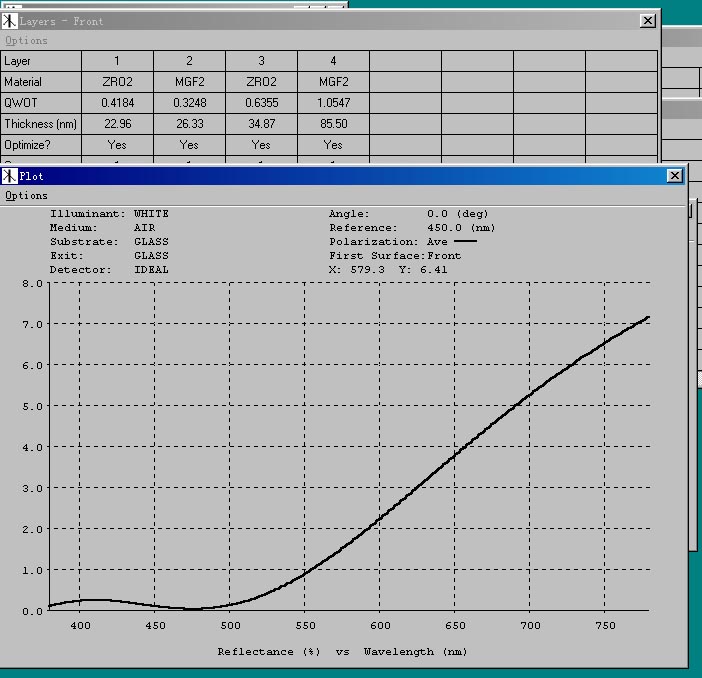This screenshot has height=678, width=702.
Task: Toggle Optimize Yes for layer 2
Action: (x=190, y=145)
